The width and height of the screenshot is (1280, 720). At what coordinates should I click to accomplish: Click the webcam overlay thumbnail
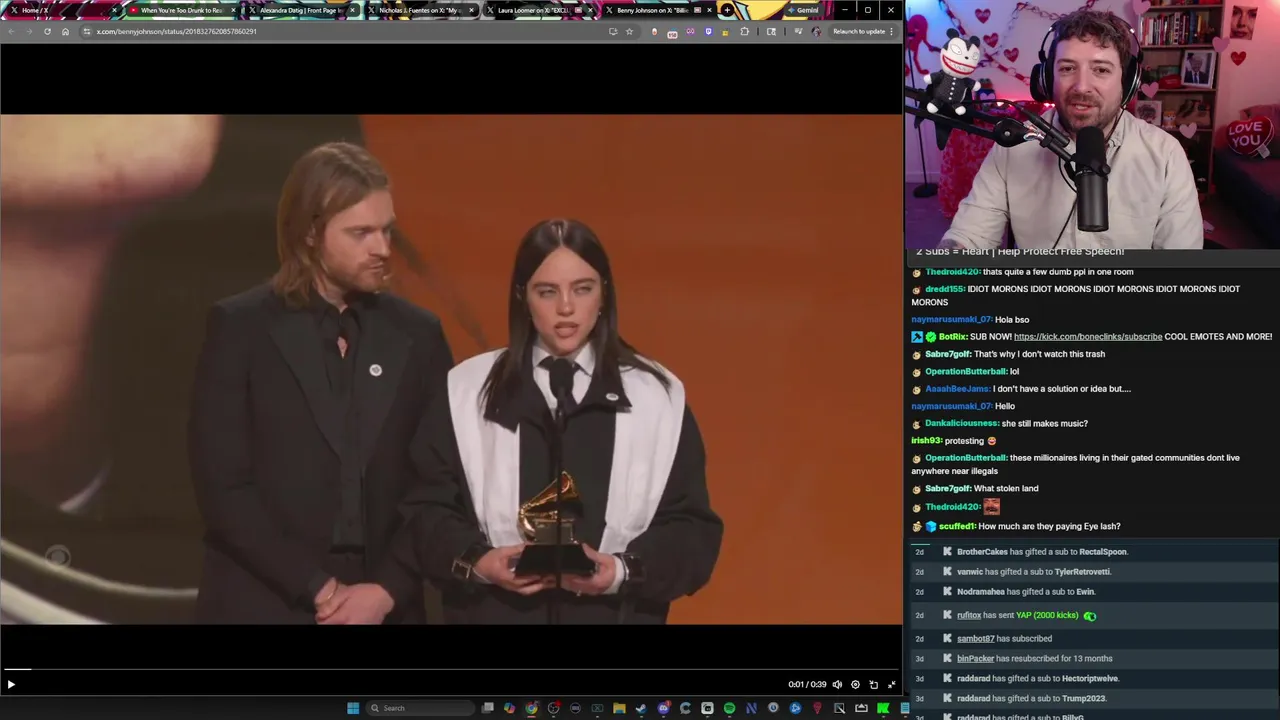click(1092, 124)
